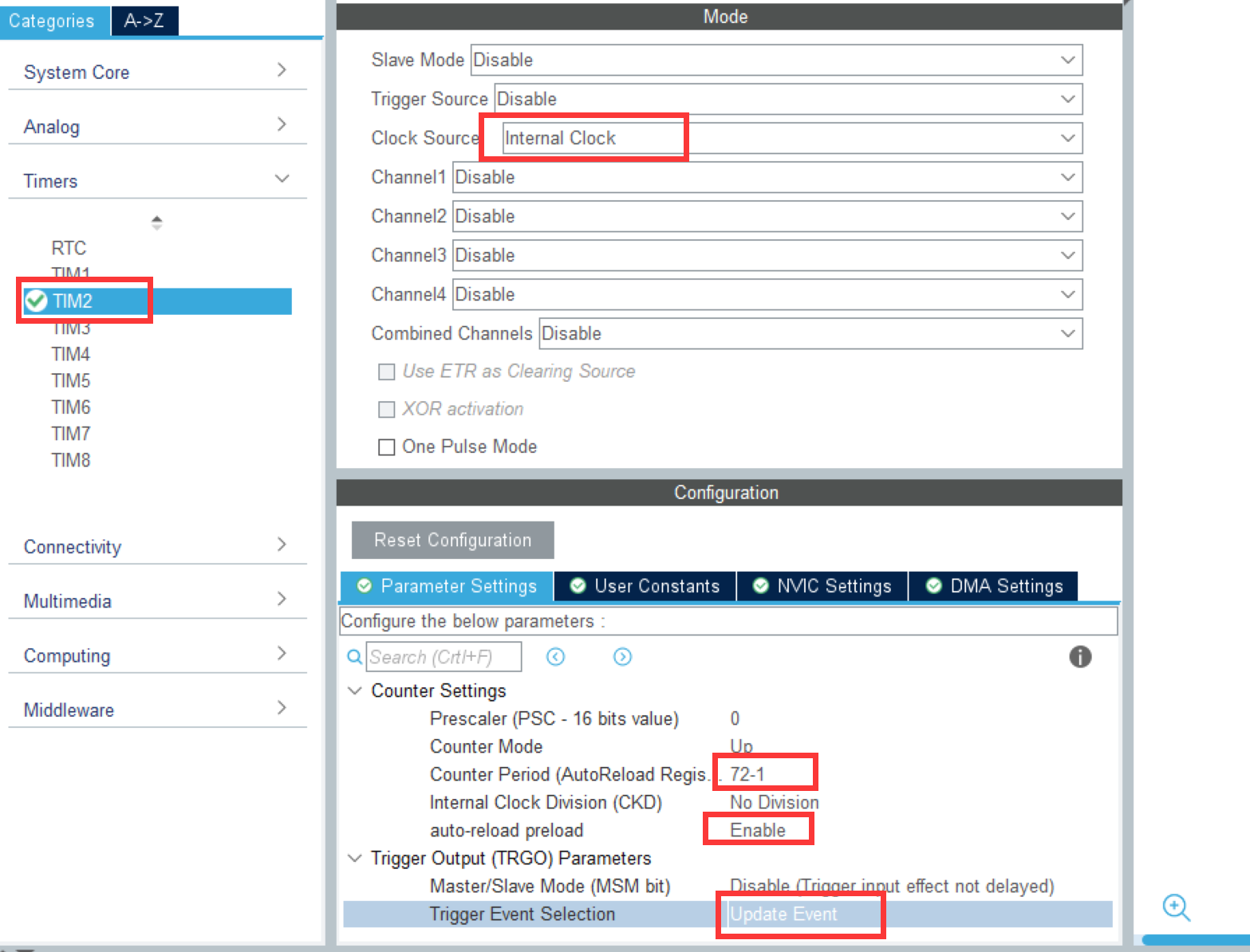Check Use ETR as Clearing Source
The width and height of the screenshot is (1250, 952).
coord(387,372)
